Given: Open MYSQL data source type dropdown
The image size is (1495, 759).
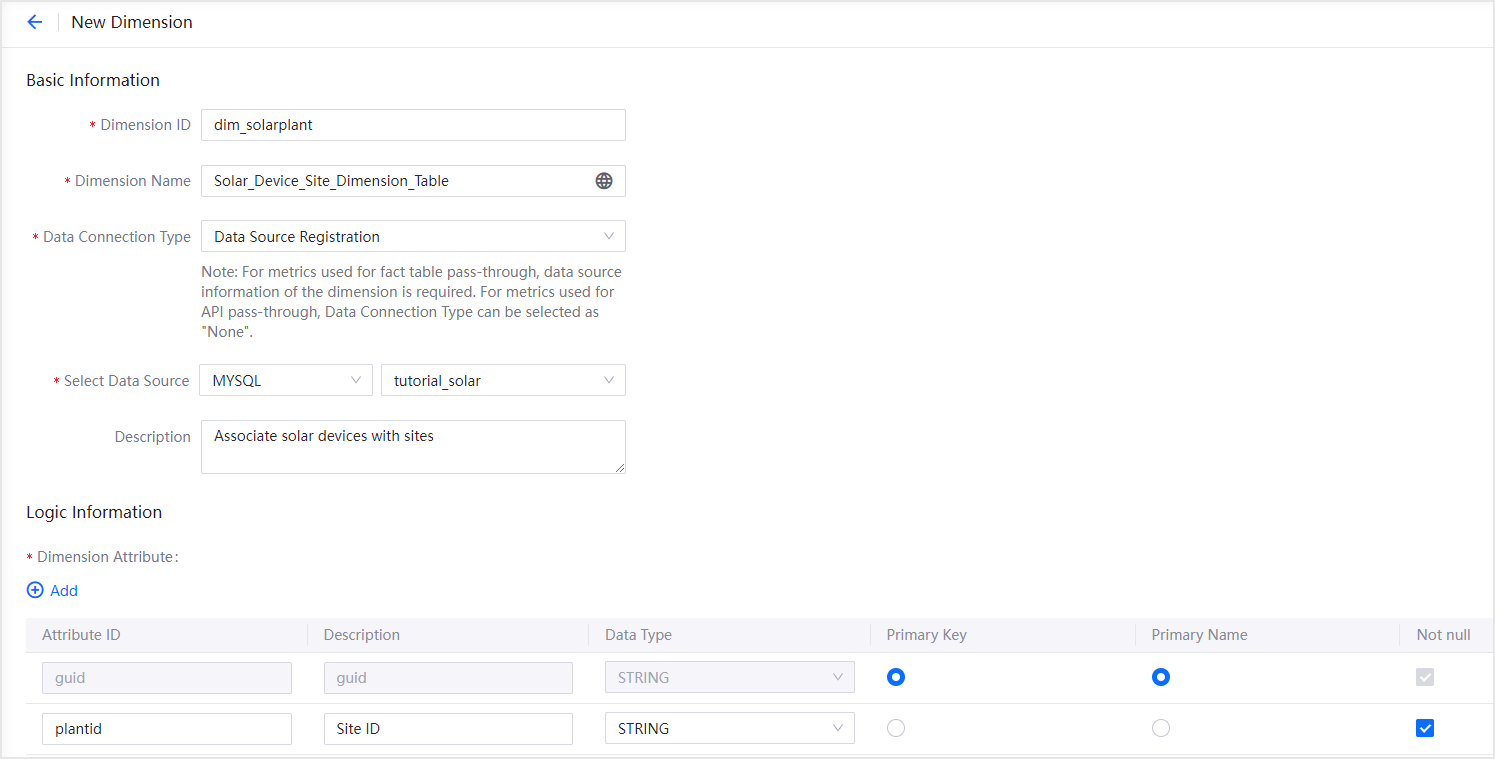Looking at the screenshot, I should (286, 380).
